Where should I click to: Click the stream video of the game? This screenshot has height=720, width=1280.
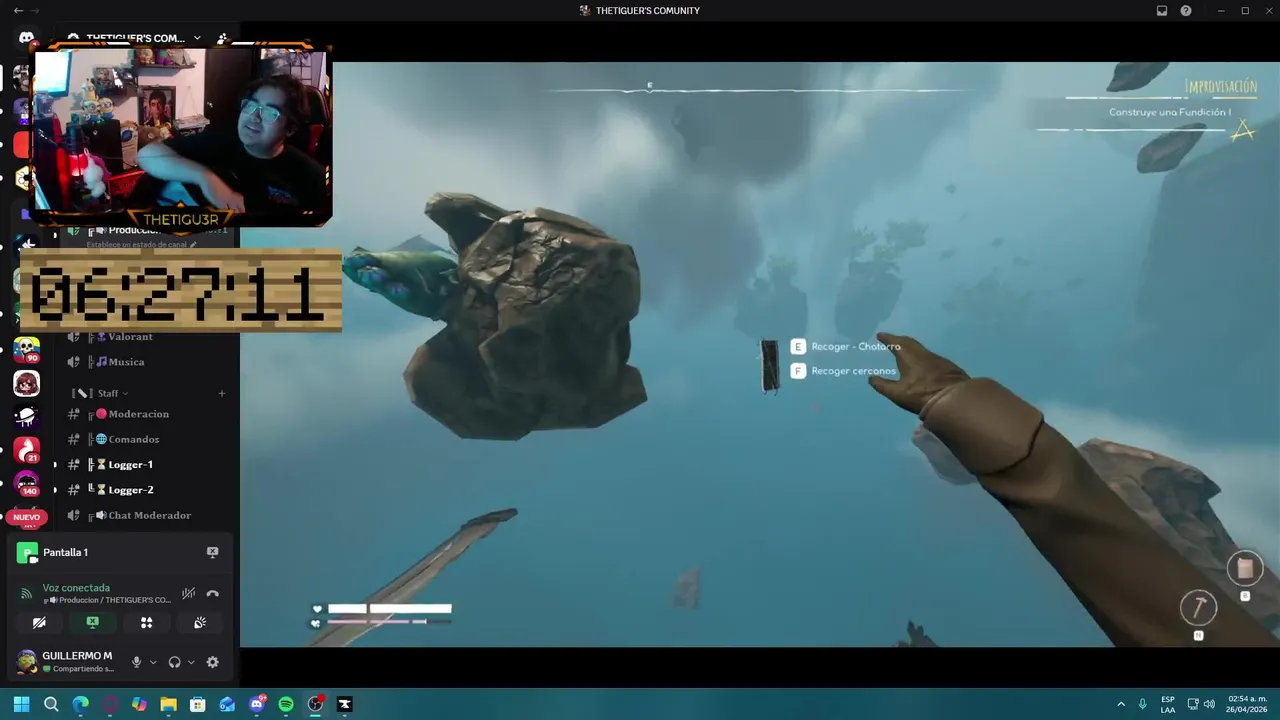click(760, 354)
